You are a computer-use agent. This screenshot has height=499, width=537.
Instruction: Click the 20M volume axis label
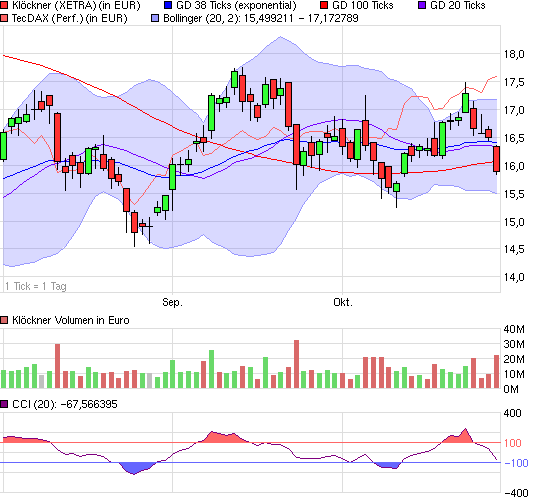click(514, 359)
